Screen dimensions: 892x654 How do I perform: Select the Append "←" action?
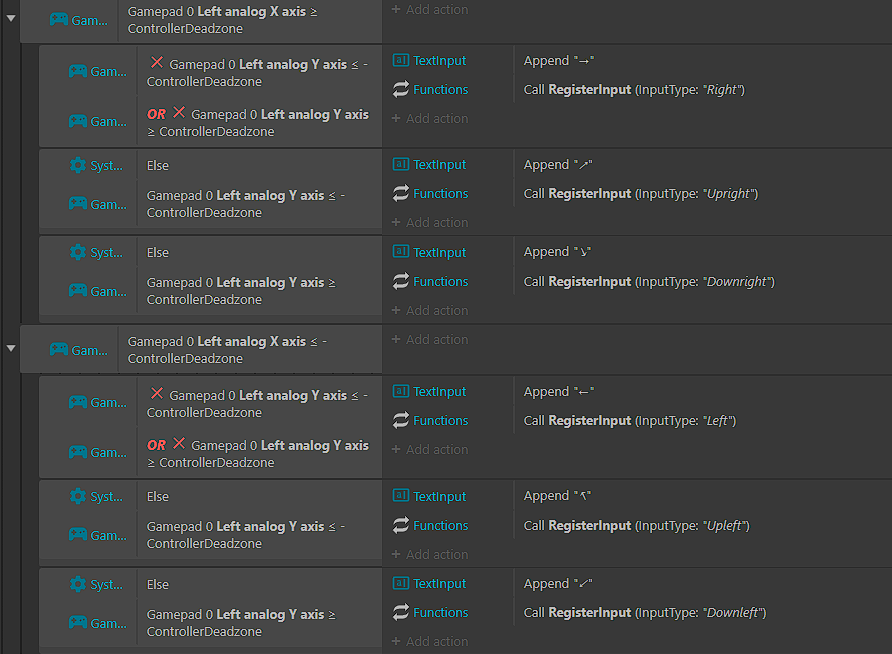click(559, 391)
